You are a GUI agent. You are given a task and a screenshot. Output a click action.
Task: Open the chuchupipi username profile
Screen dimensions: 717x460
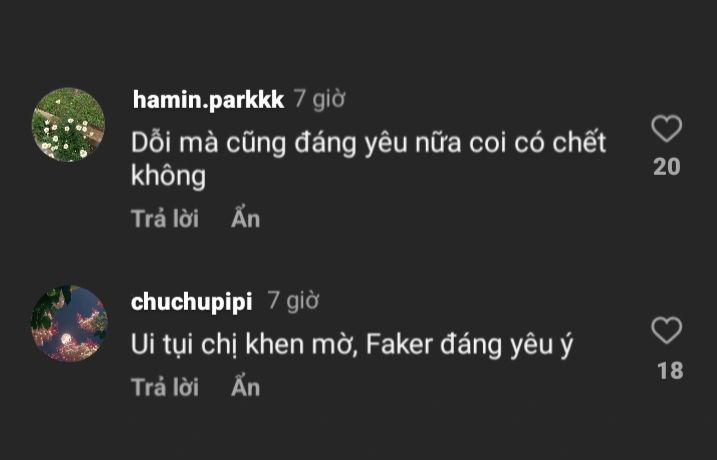(192, 302)
